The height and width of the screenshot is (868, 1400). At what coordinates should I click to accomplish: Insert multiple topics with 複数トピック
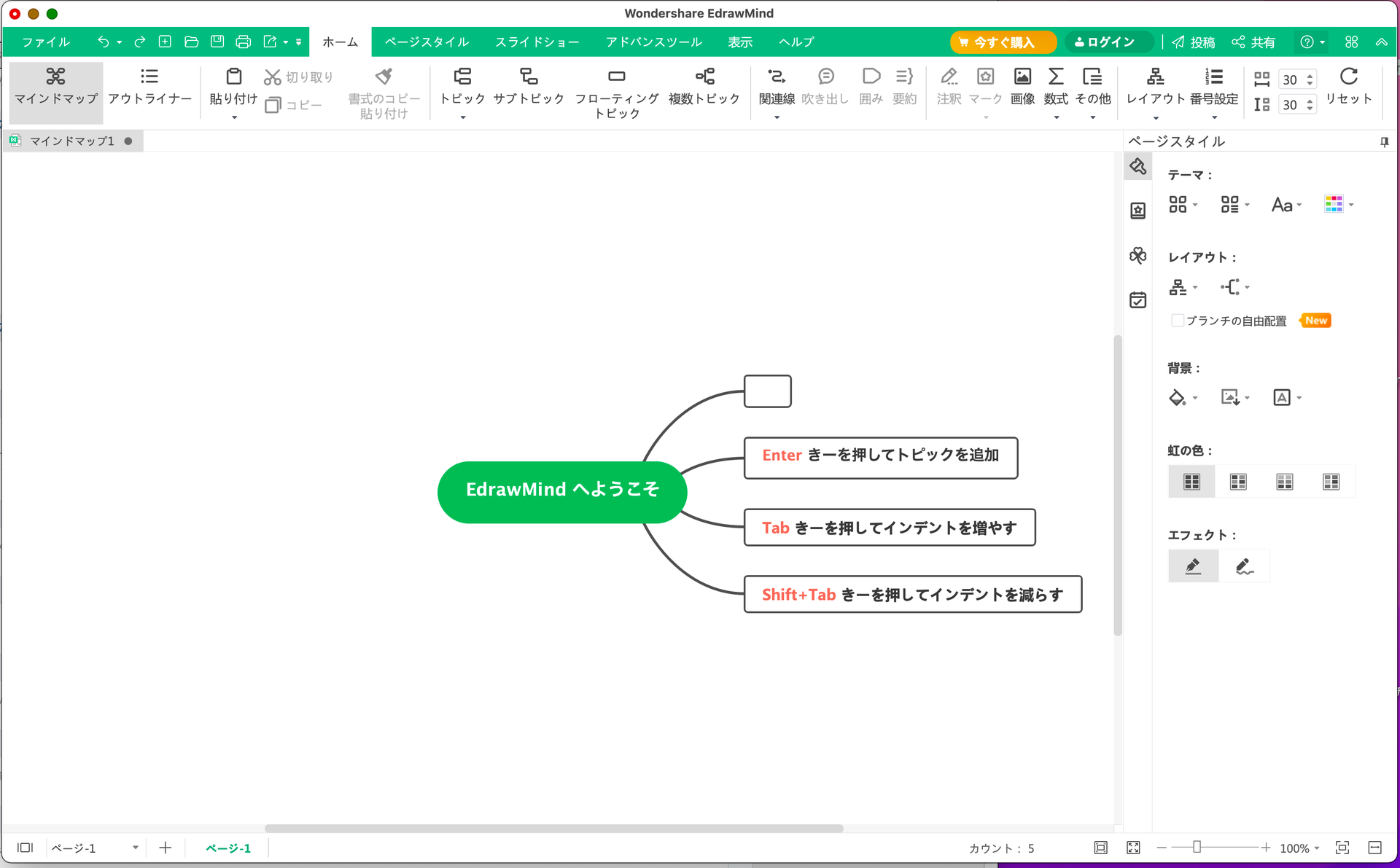click(x=704, y=87)
